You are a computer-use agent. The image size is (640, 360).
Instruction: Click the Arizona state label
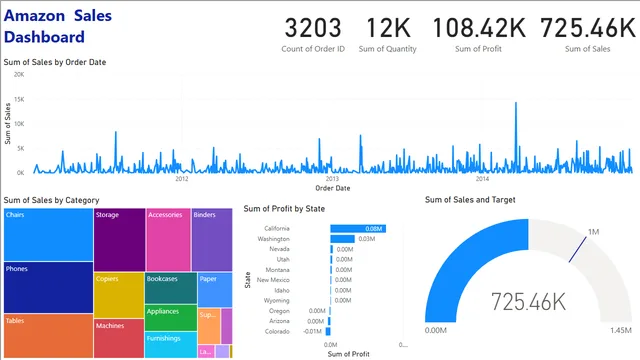coord(279,321)
